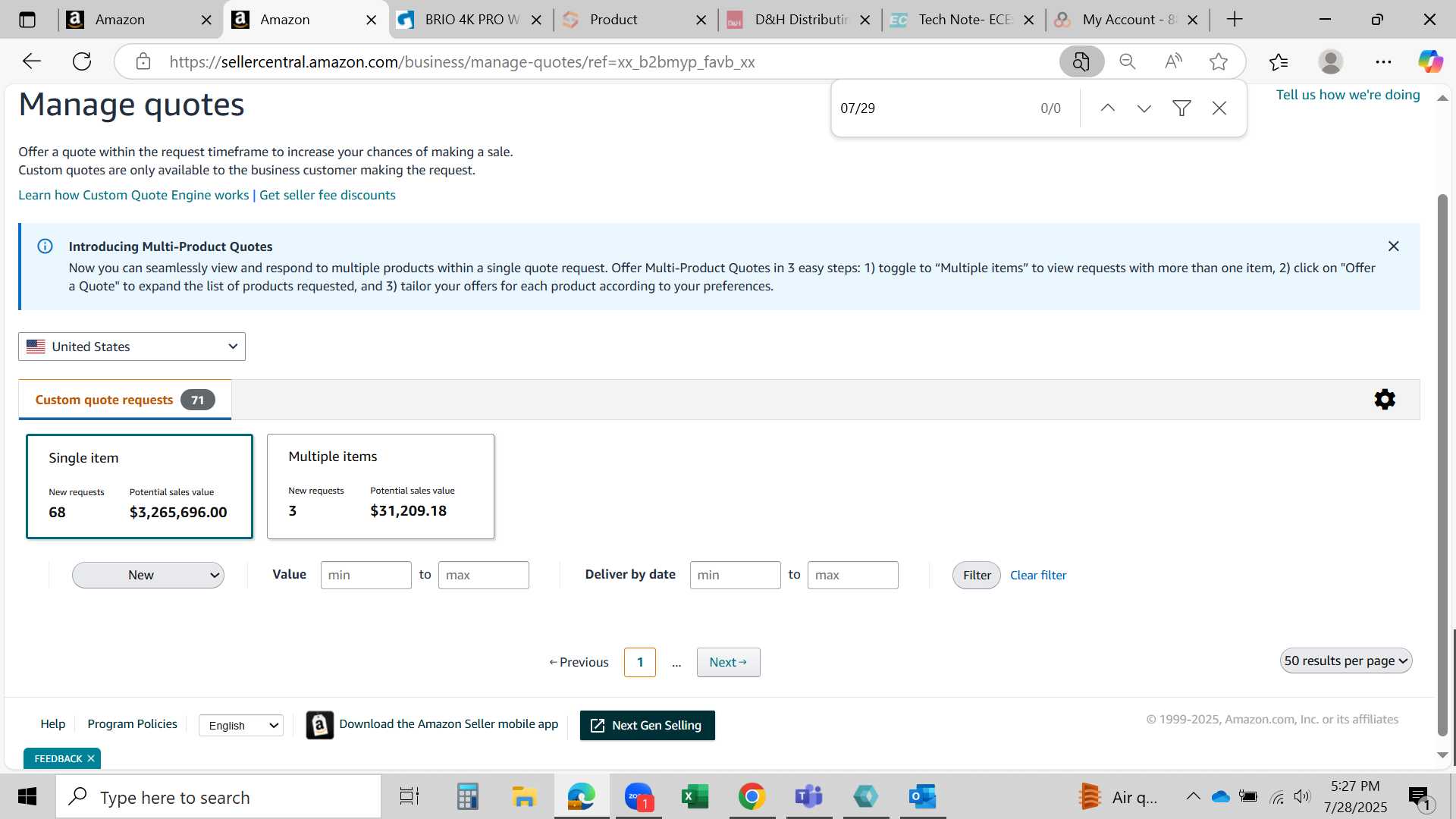
Task: Open Zoom from the taskbar
Action: pos(639,796)
